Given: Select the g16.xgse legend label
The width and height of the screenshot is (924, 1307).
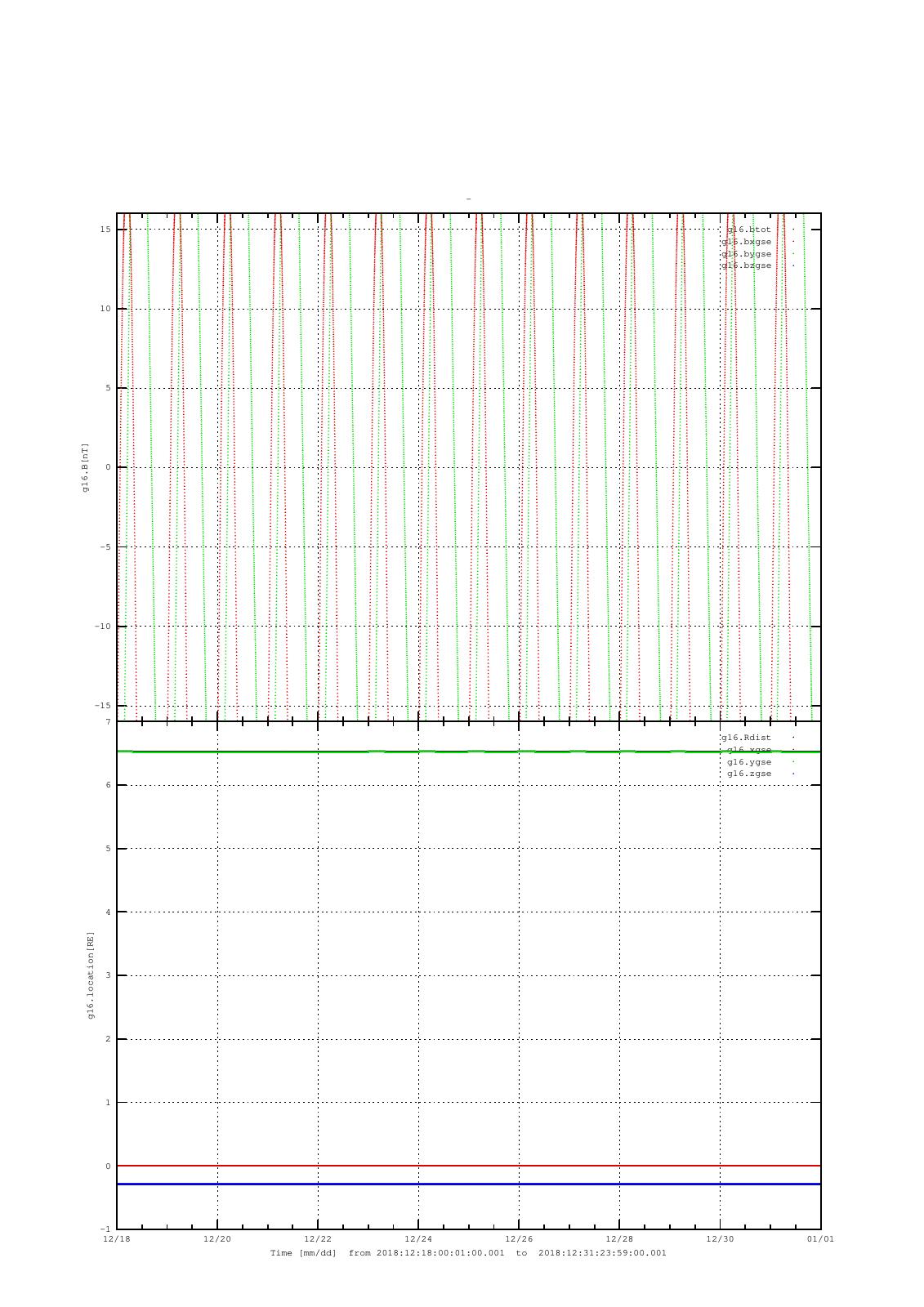Looking at the screenshot, I should click(x=749, y=750).
